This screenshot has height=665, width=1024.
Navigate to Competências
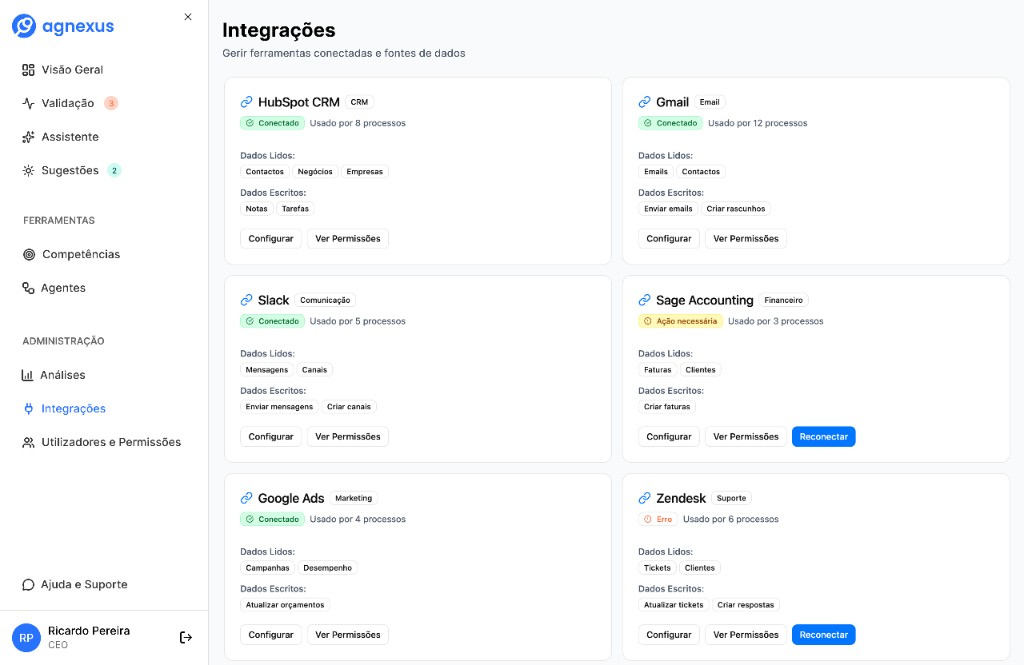tap(81, 255)
